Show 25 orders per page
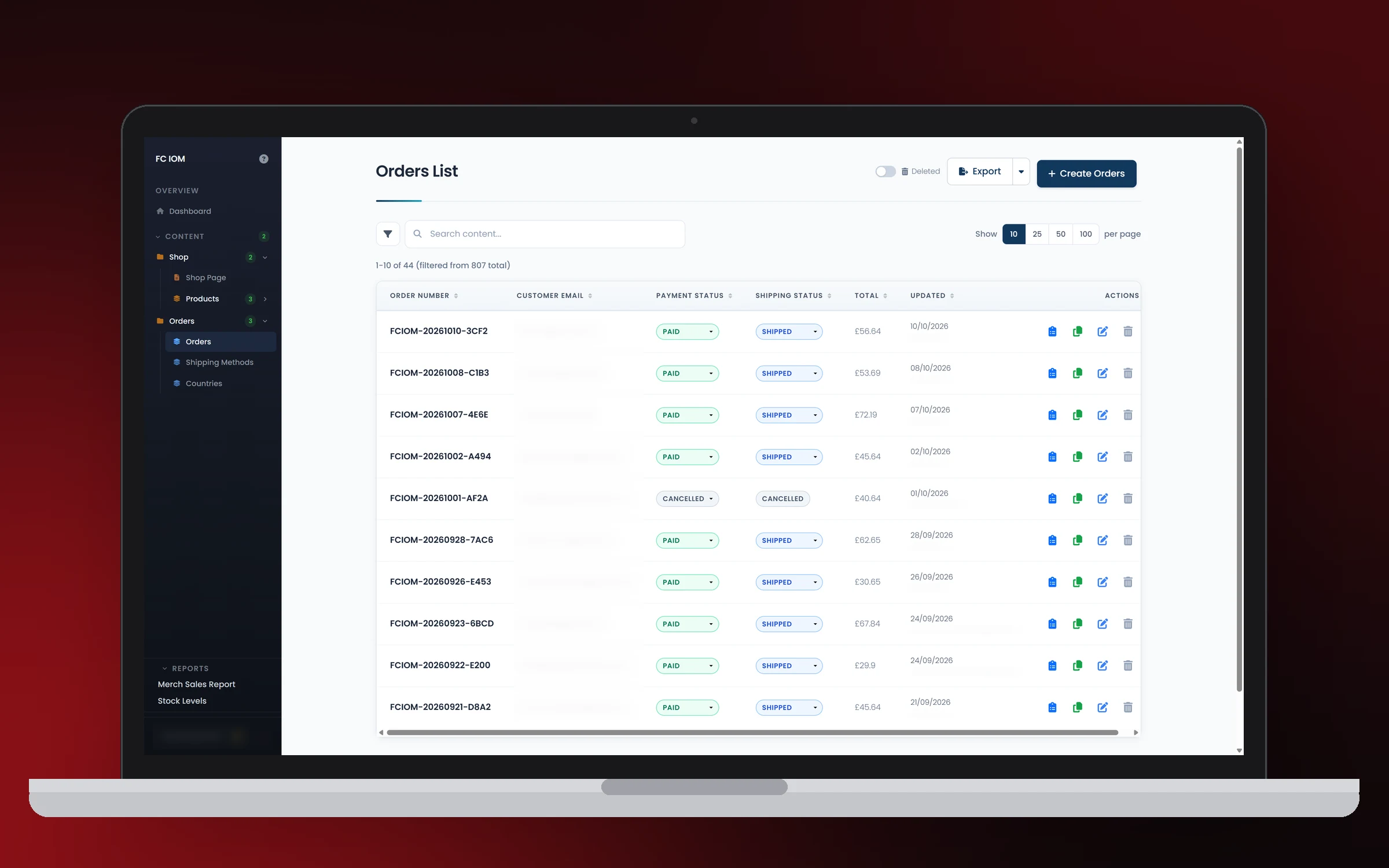 click(1037, 234)
